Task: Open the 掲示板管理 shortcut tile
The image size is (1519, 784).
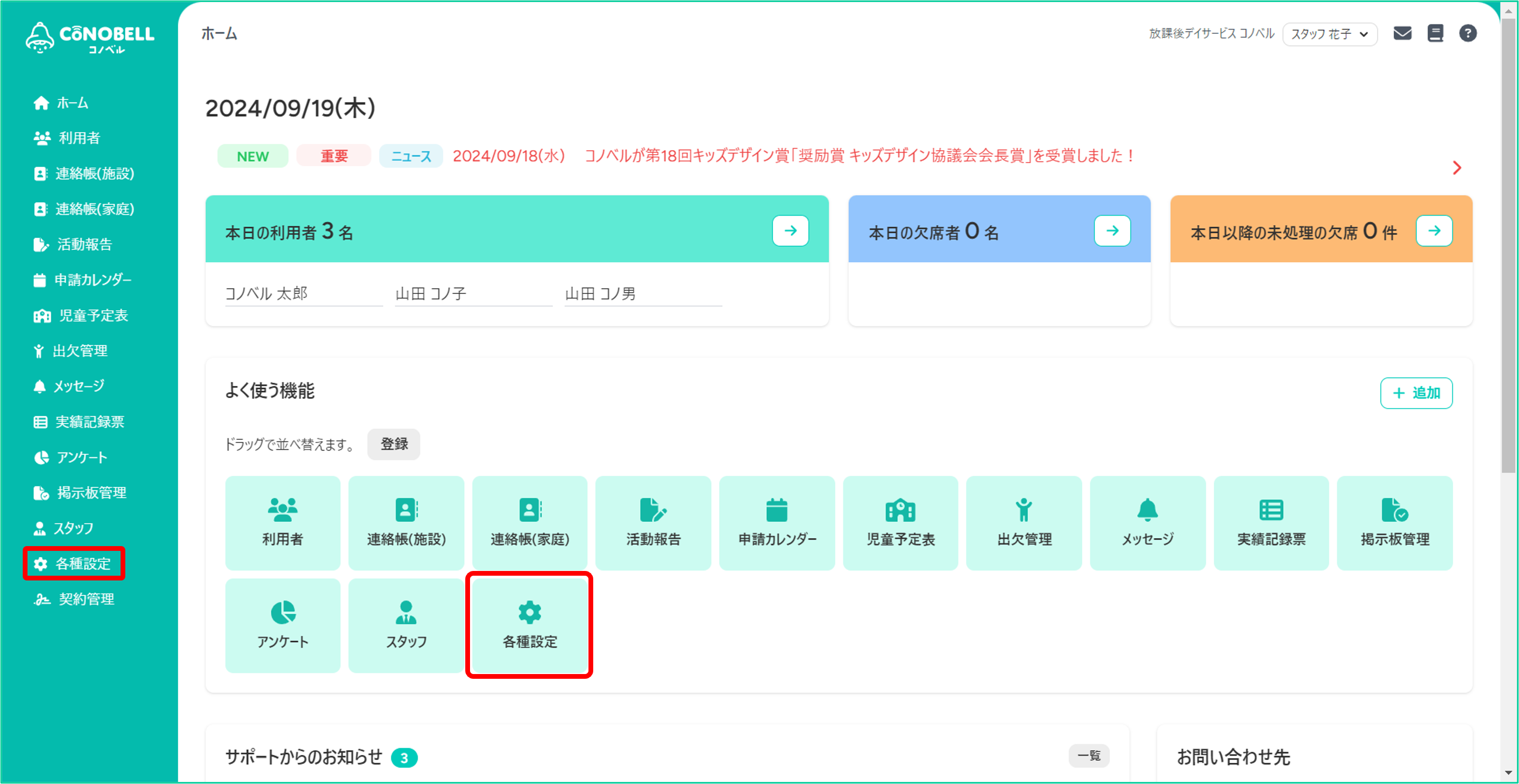Action: click(1395, 523)
